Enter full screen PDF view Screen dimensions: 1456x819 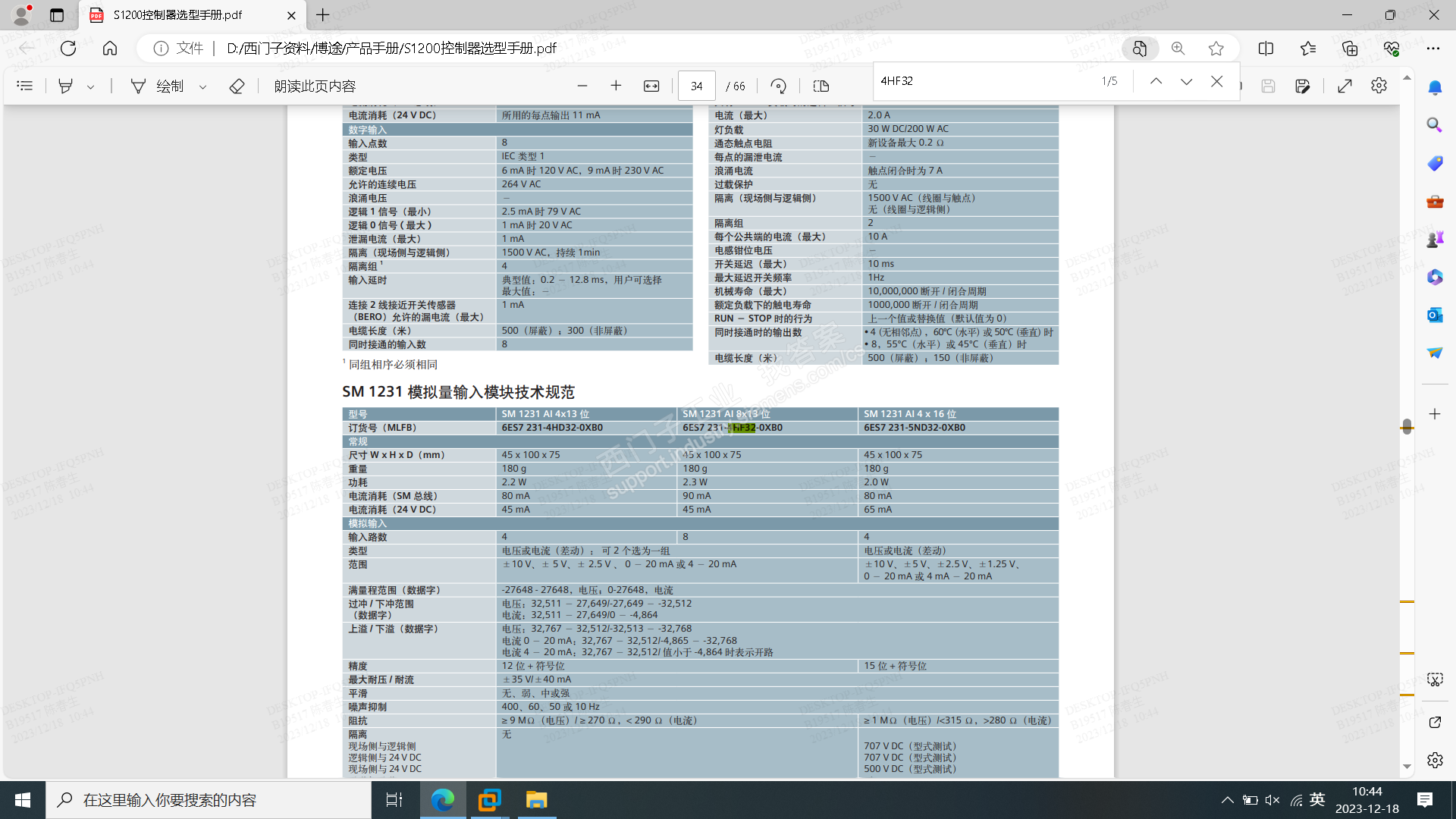pyautogui.click(x=1345, y=86)
